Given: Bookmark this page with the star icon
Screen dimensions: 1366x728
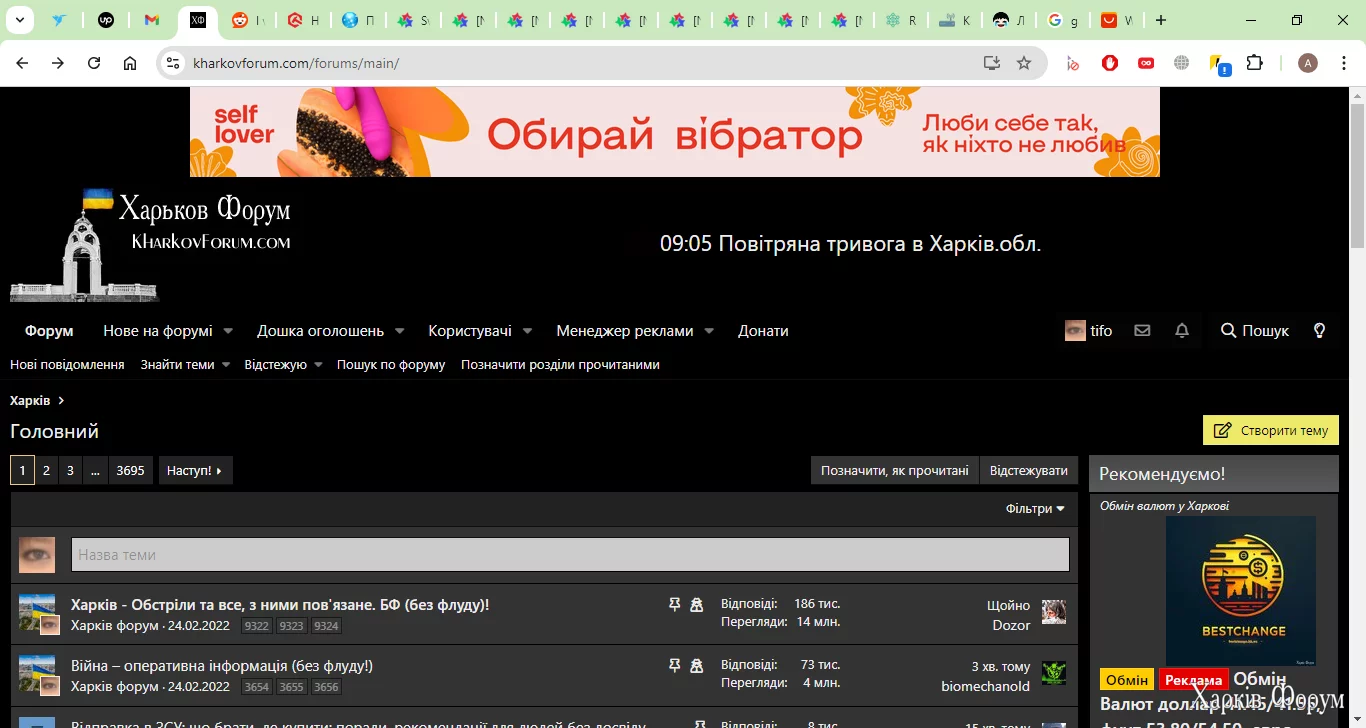Looking at the screenshot, I should (x=1024, y=63).
